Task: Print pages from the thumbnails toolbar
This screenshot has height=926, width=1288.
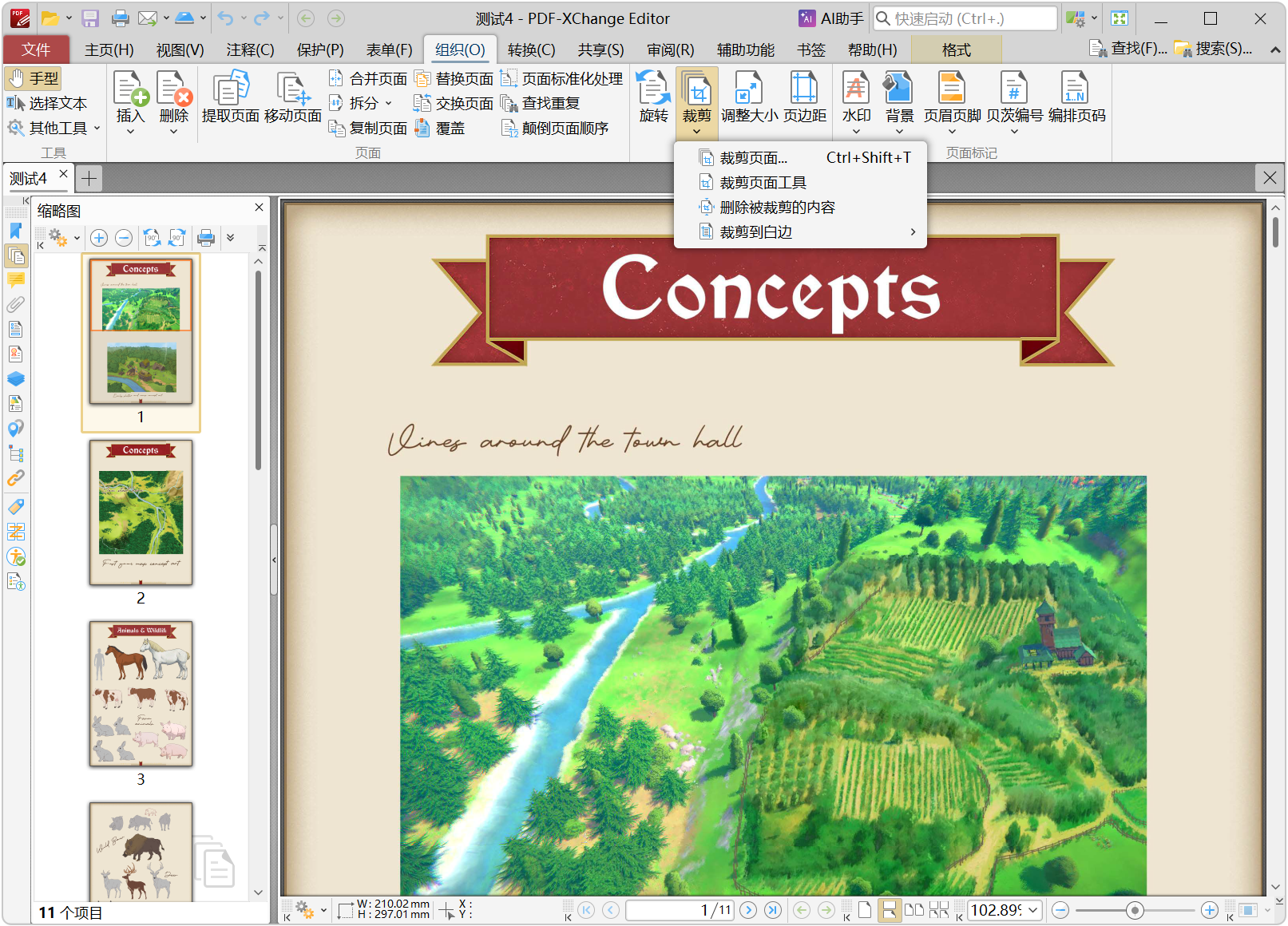Action: coord(206,238)
